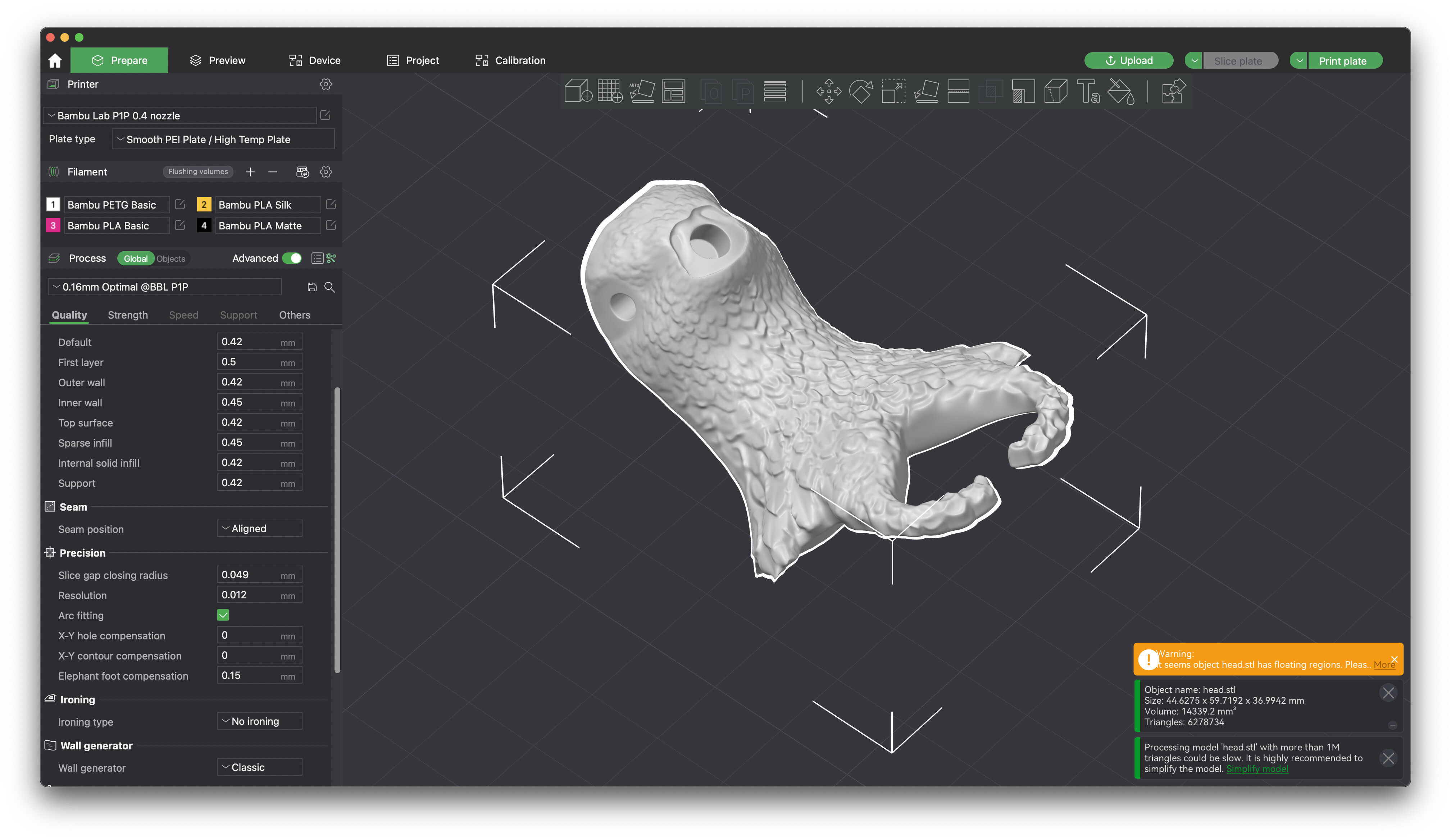Open Flushing volumes settings
Image resolution: width=1451 pixels, height=840 pixels.
point(198,172)
